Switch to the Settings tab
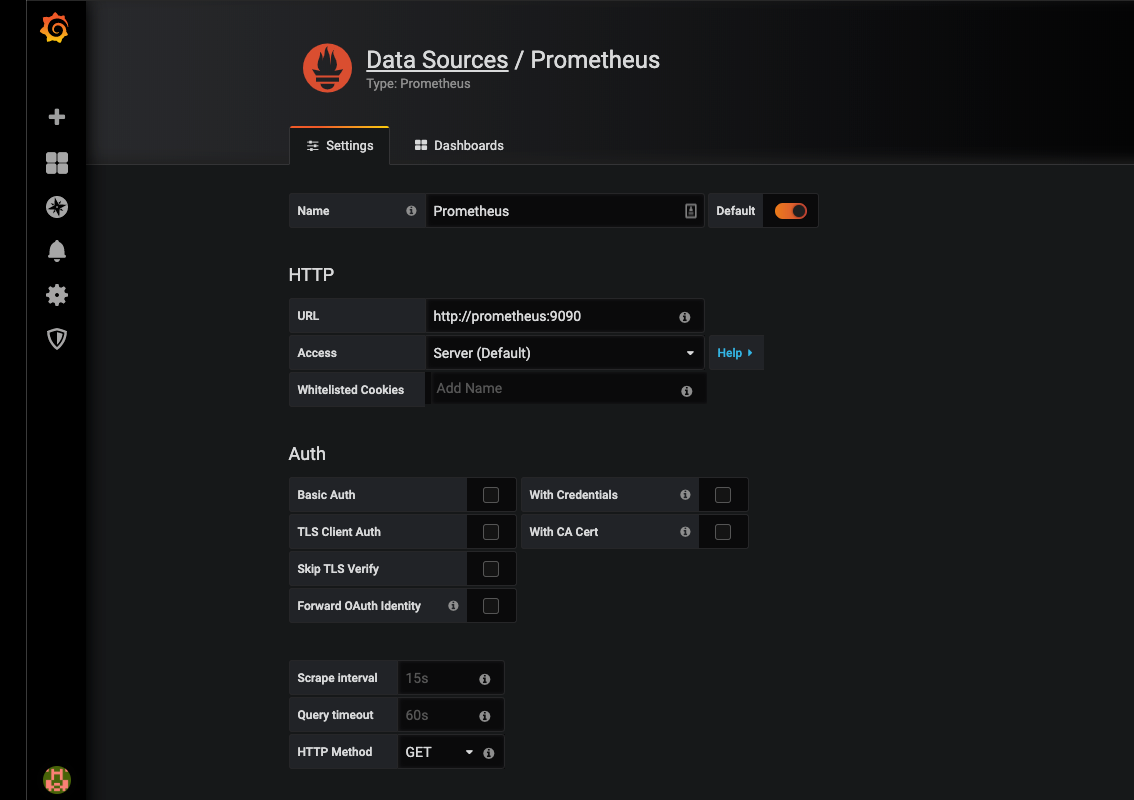Image resolution: width=1134 pixels, height=800 pixels. [x=340, y=145]
